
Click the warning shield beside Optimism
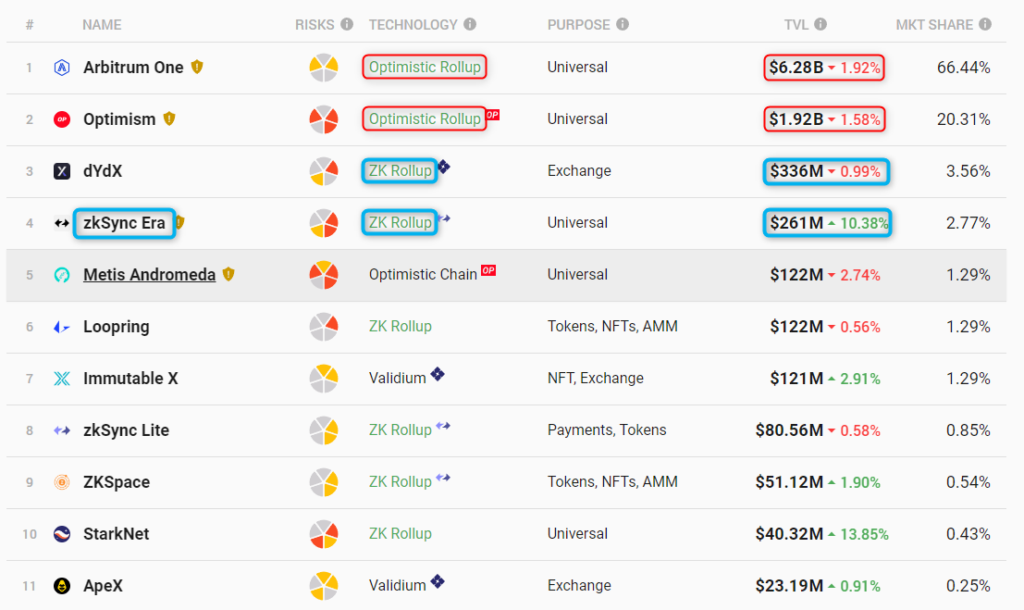(169, 118)
